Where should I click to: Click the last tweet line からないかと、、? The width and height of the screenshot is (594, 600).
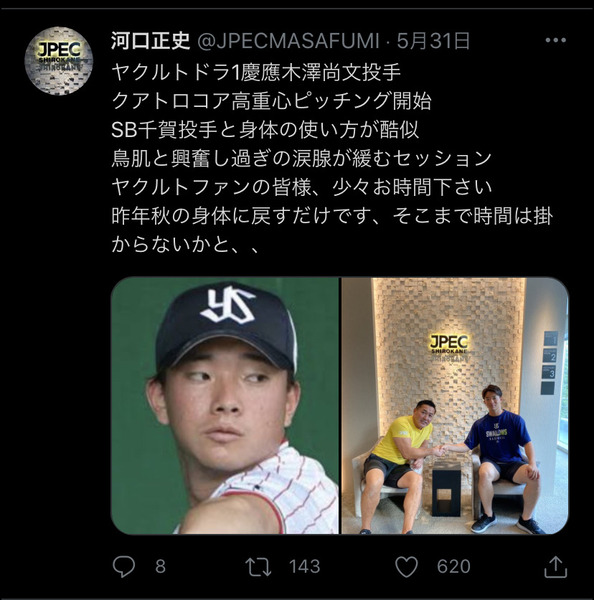click(x=186, y=245)
